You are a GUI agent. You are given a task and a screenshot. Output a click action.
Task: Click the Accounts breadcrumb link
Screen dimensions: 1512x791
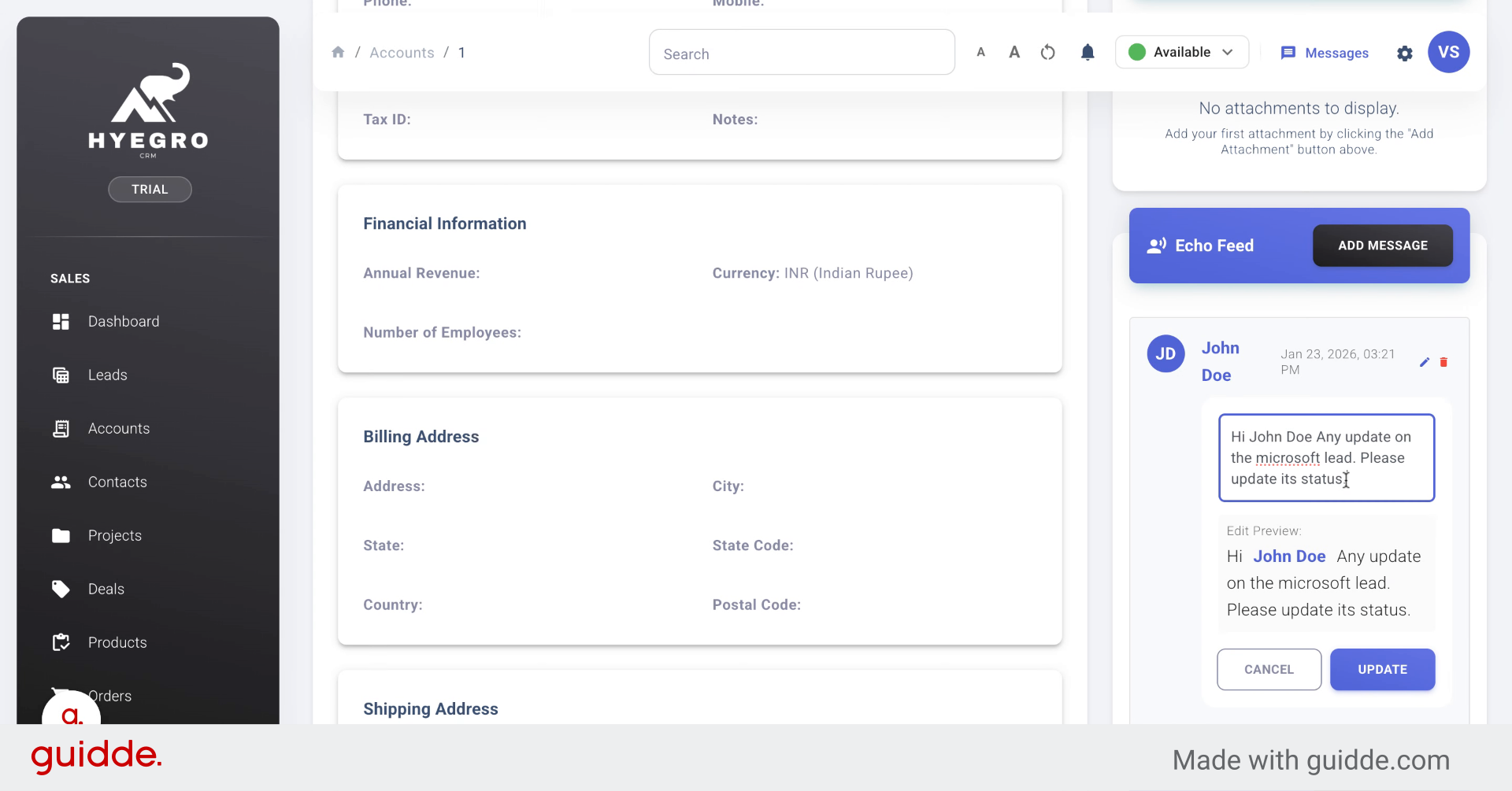402,53
